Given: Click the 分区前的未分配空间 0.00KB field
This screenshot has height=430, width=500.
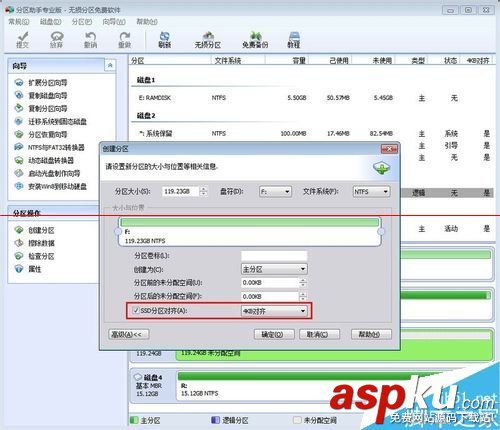Looking at the screenshot, I should (x=270, y=283).
